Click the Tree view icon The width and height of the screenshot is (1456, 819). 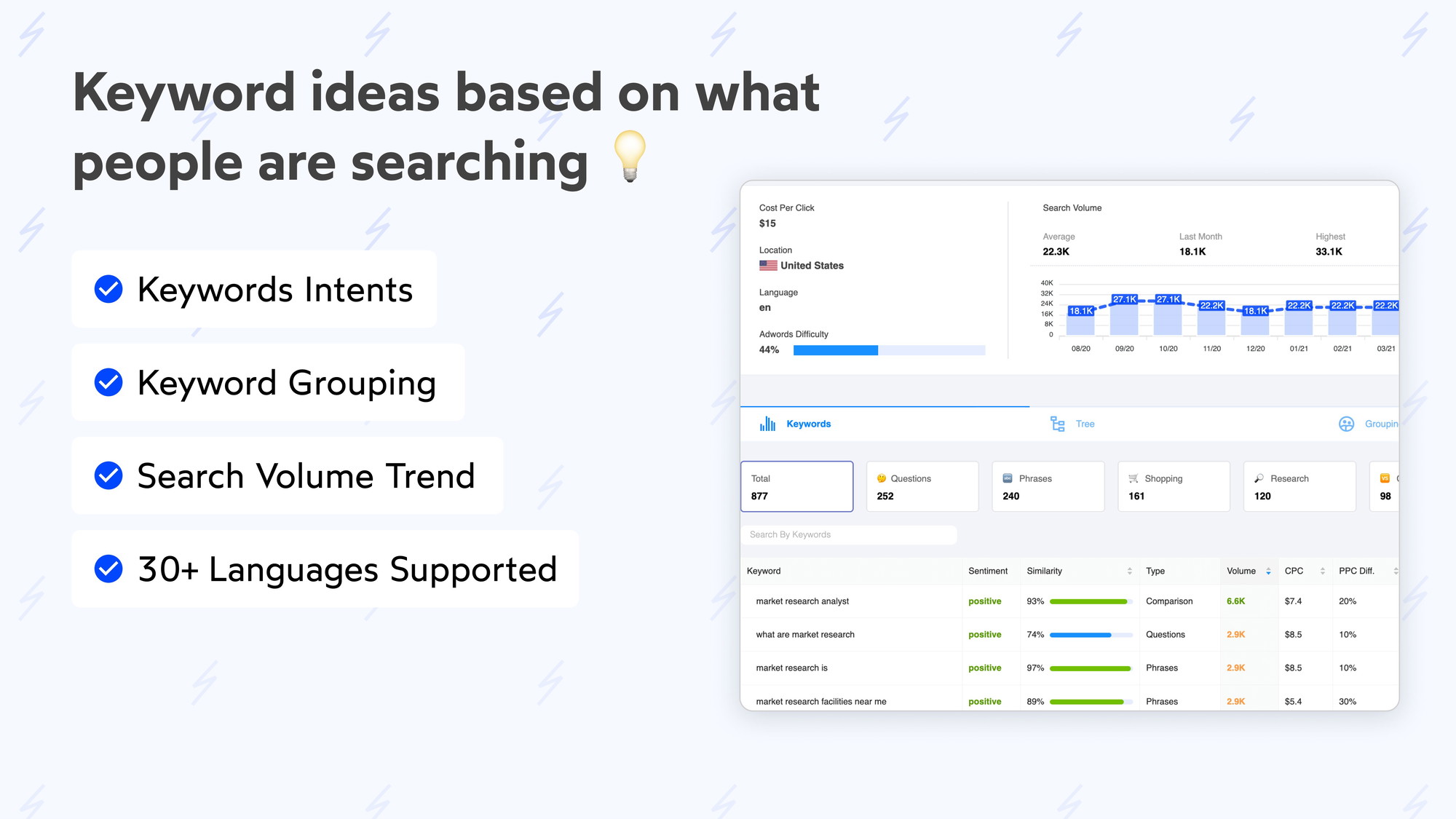tap(1057, 424)
